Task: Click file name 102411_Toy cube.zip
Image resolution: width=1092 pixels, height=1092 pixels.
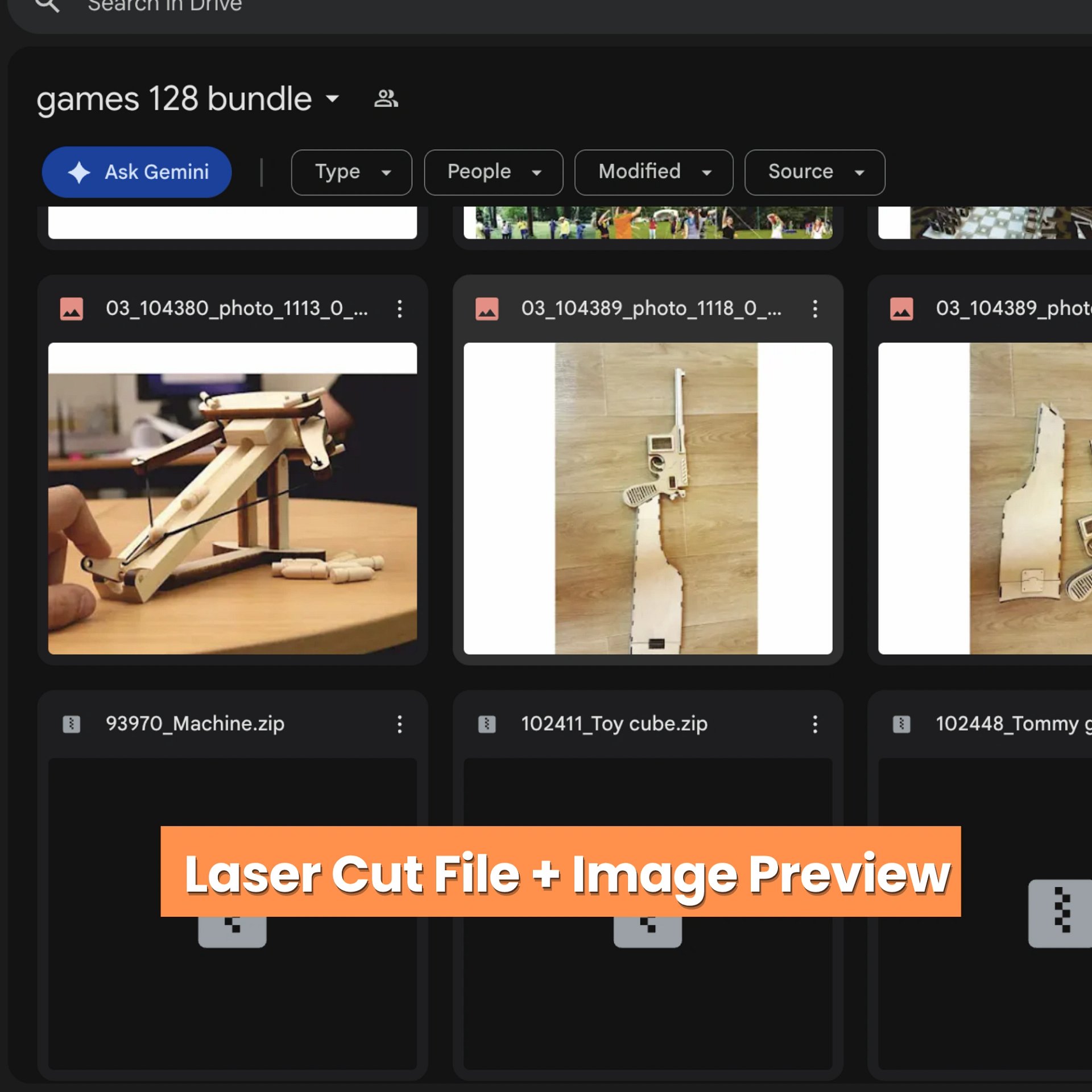Action: pyautogui.click(x=614, y=723)
